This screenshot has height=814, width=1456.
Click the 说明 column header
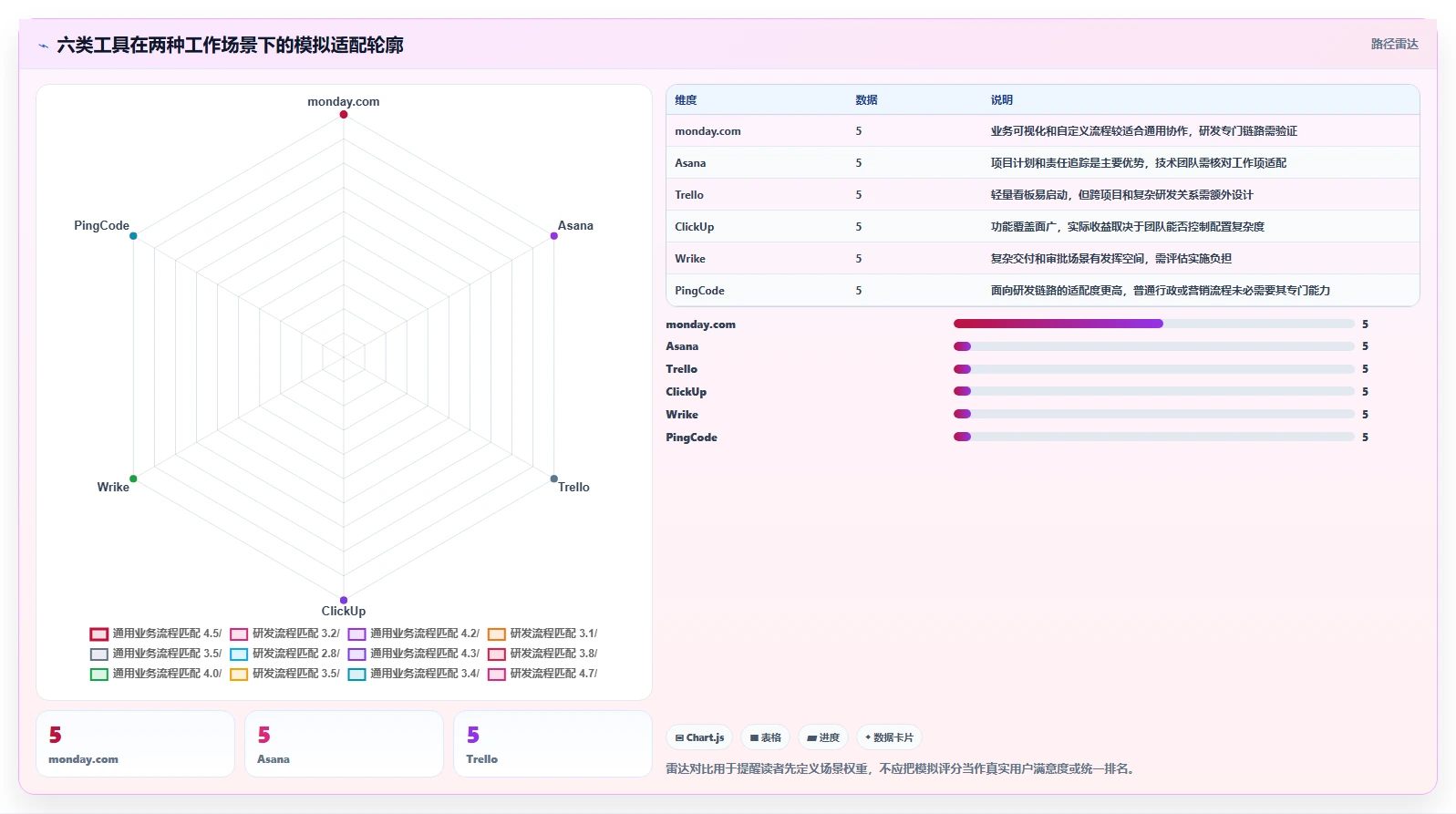coord(1002,100)
